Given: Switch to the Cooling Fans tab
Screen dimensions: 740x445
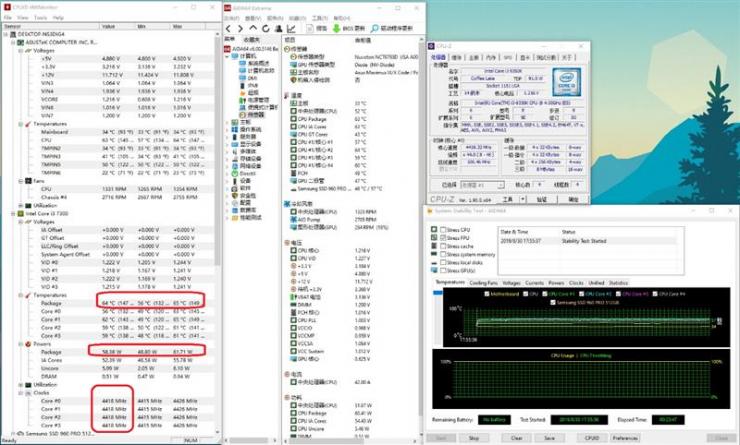Looking at the screenshot, I should click(x=483, y=283).
